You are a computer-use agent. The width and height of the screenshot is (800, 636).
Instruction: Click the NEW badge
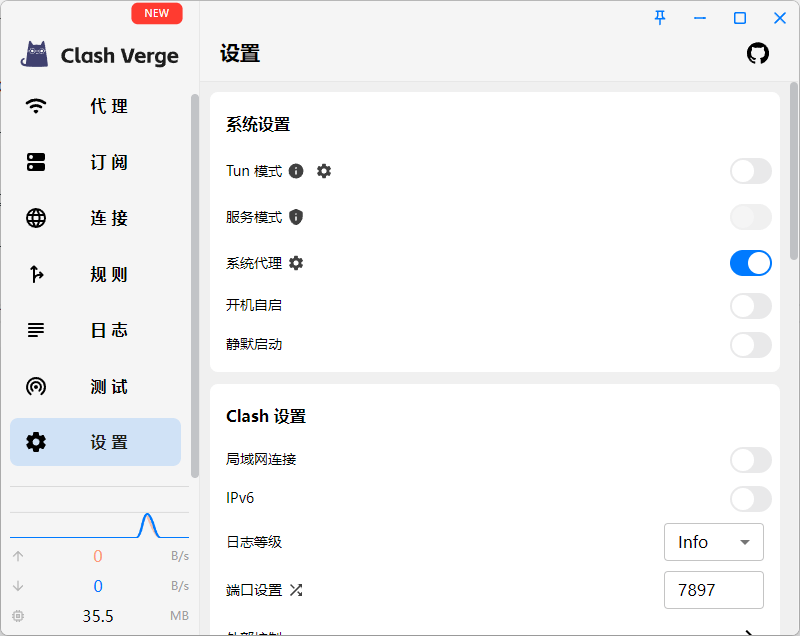click(x=157, y=13)
